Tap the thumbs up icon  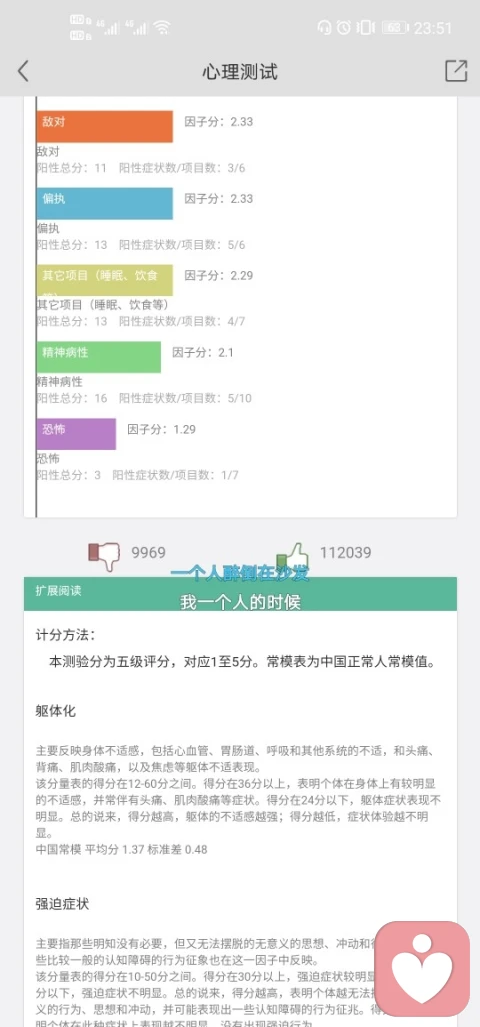pyautogui.click(x=292, y=554)
